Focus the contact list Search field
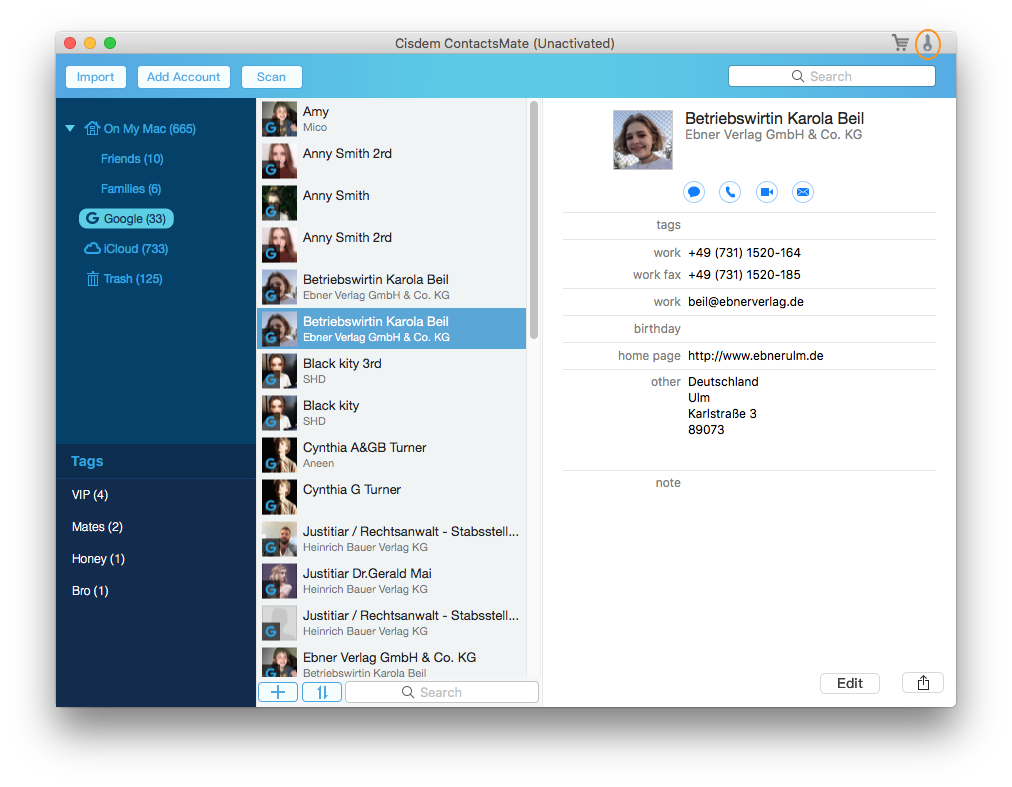Viewport: 1012px width, 787px height. [x=441, y=692]
